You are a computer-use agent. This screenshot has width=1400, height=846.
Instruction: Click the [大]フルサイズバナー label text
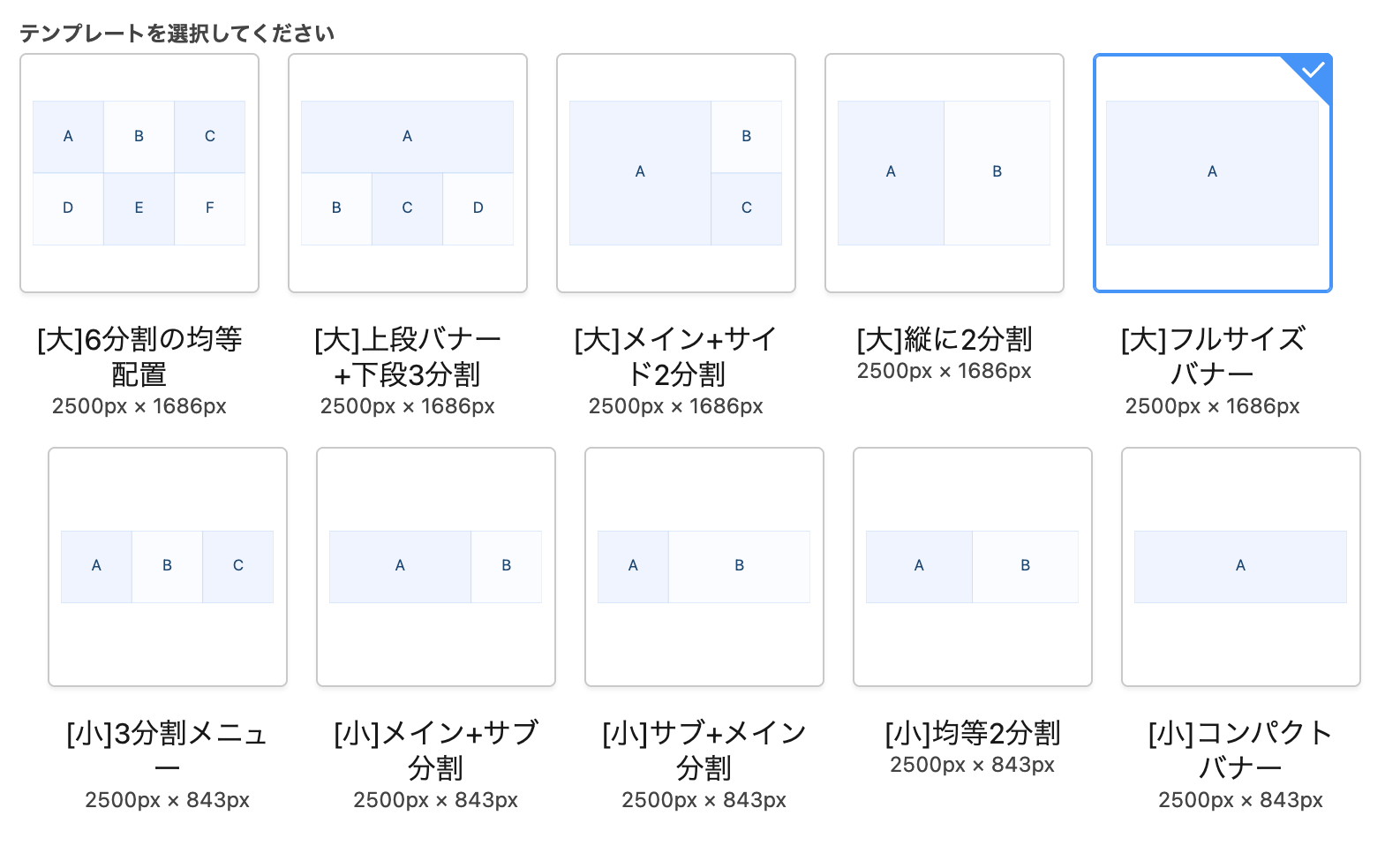click(1213, 356)
